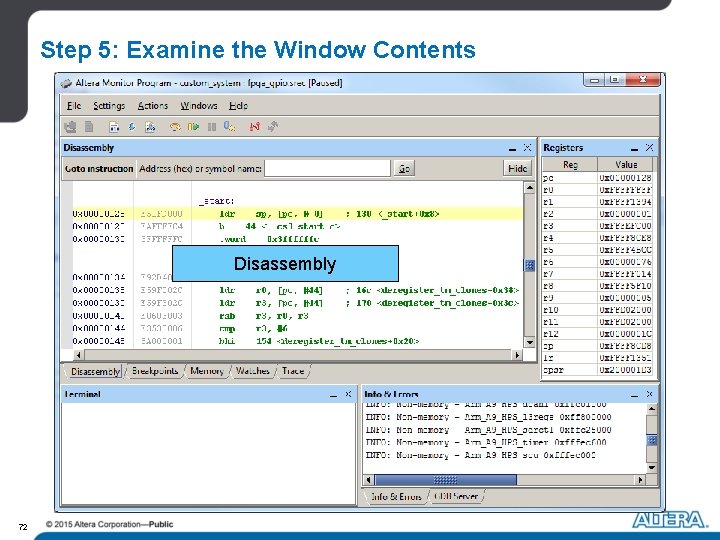
Task: Open the Settings menu
Action: point(109,106)
